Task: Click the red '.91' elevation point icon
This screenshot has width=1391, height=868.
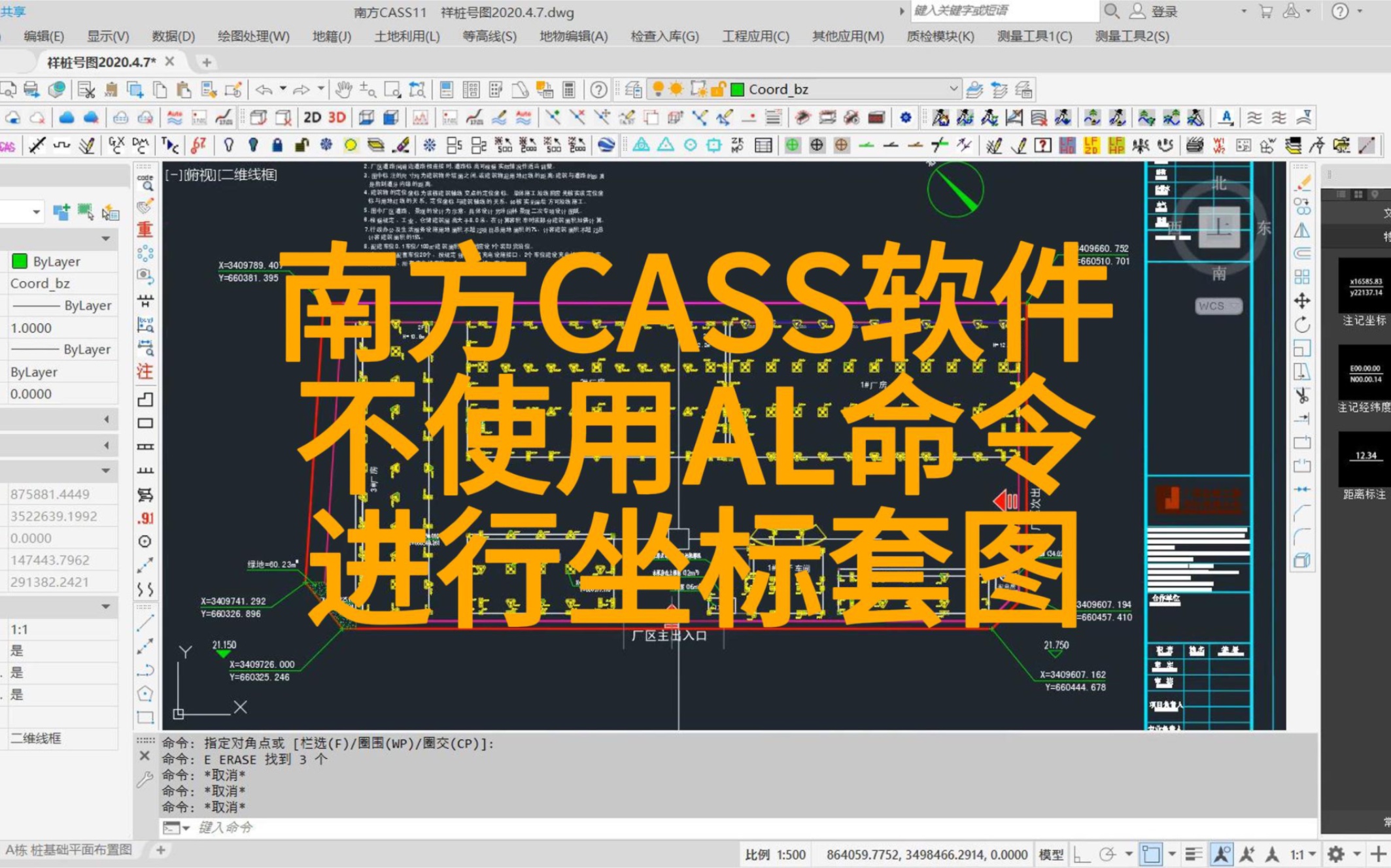Action: pos(145,518)
